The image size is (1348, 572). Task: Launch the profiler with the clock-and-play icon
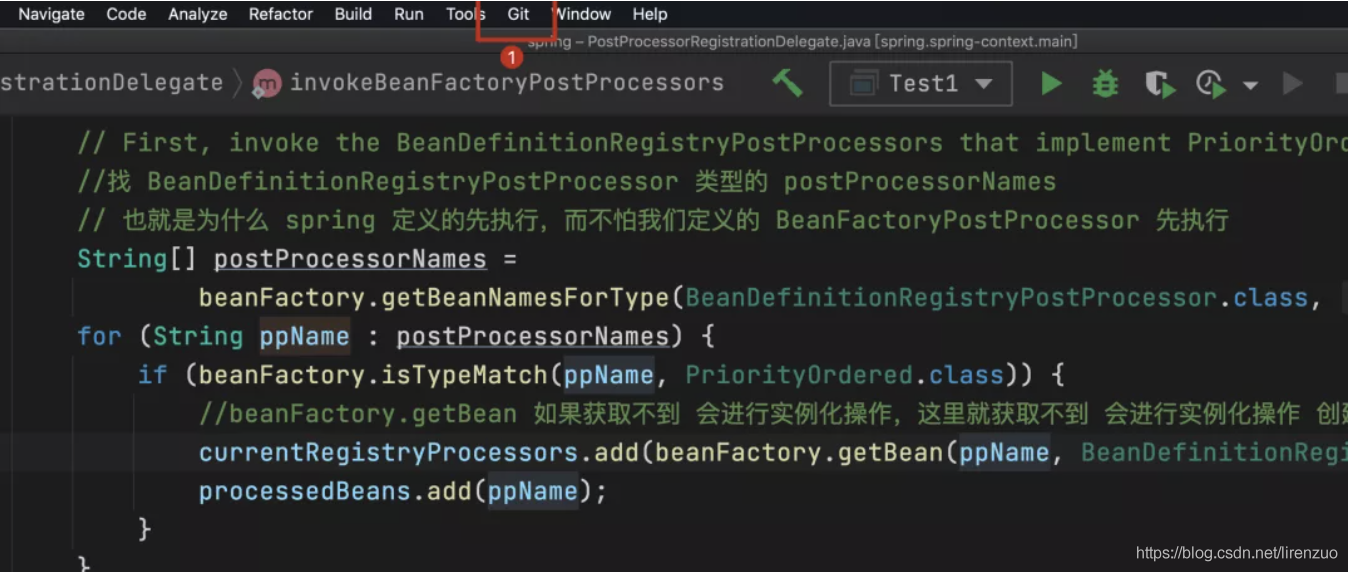click(x=1211, y=84)
